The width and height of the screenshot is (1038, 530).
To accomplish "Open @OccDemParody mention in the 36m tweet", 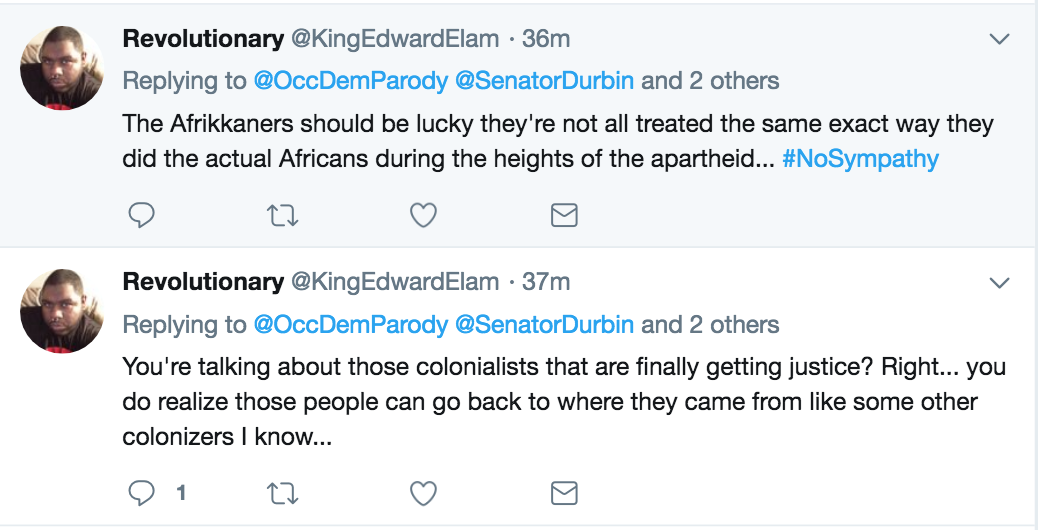I will point(350,81).
